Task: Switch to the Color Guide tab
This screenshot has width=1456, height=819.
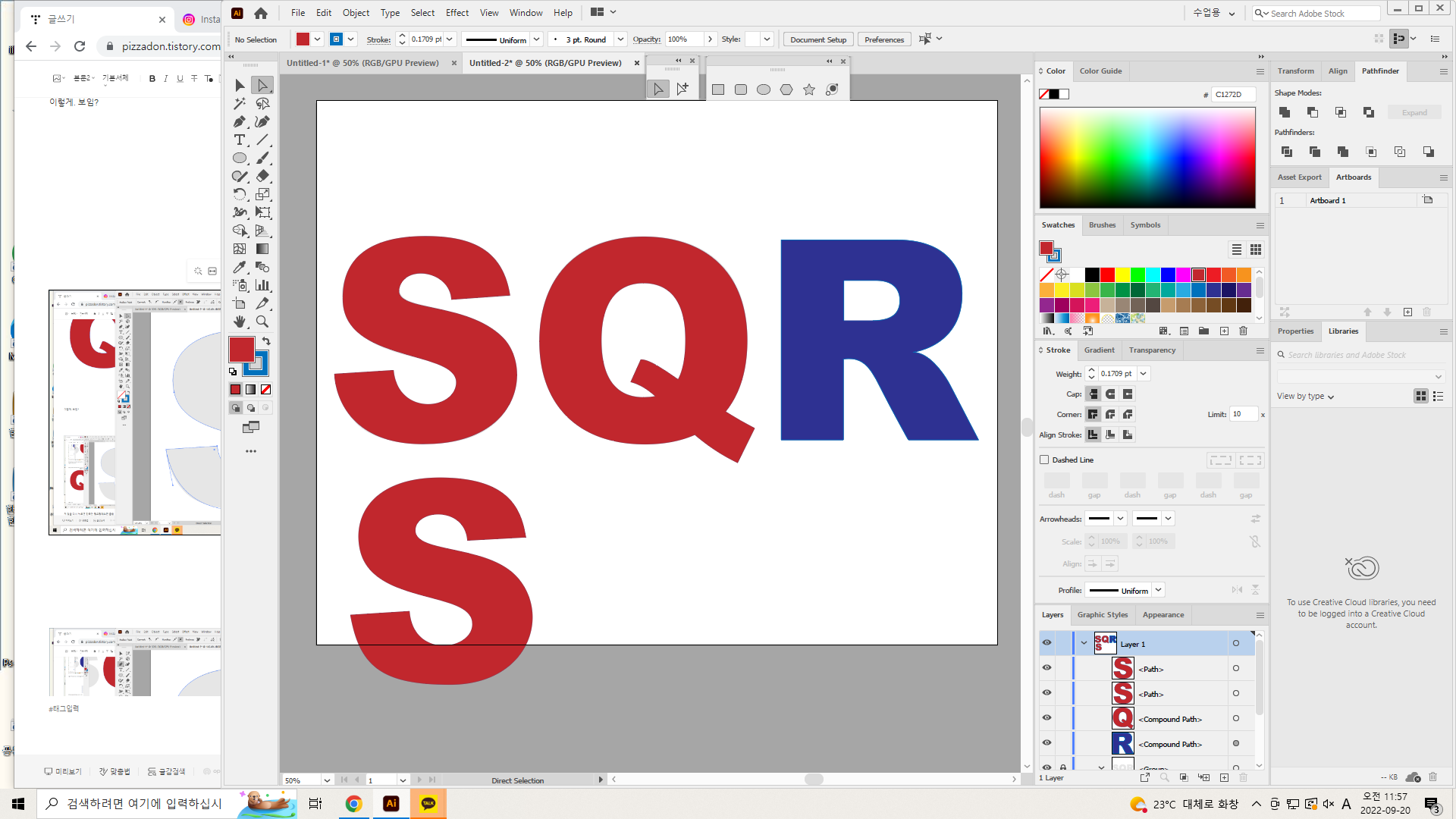Action: [1100, 71]
